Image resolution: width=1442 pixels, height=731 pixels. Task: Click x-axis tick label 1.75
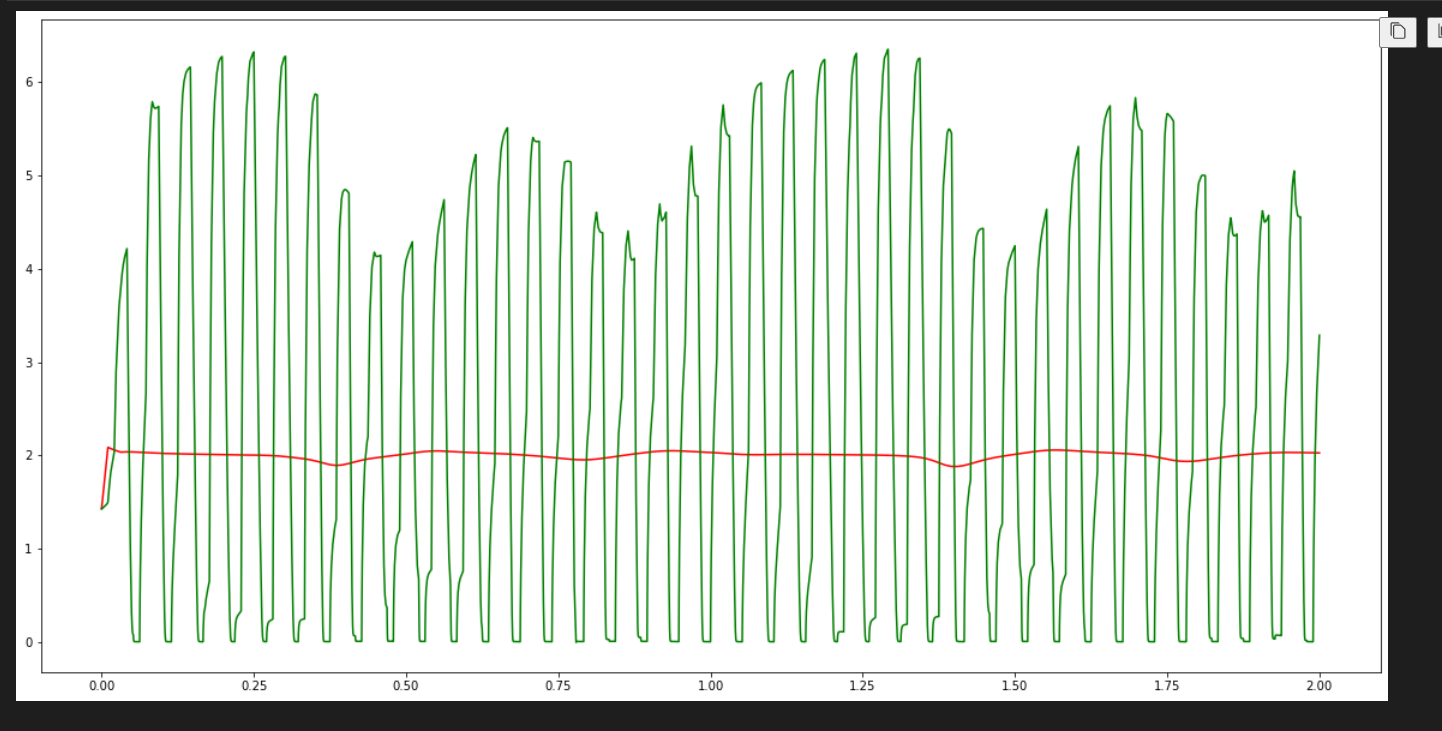1167,686
